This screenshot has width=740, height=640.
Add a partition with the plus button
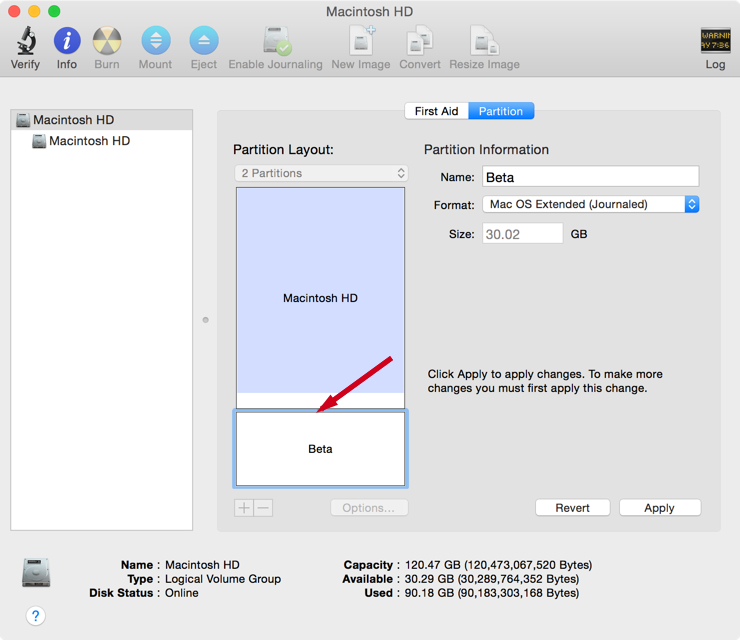(244, 508)
